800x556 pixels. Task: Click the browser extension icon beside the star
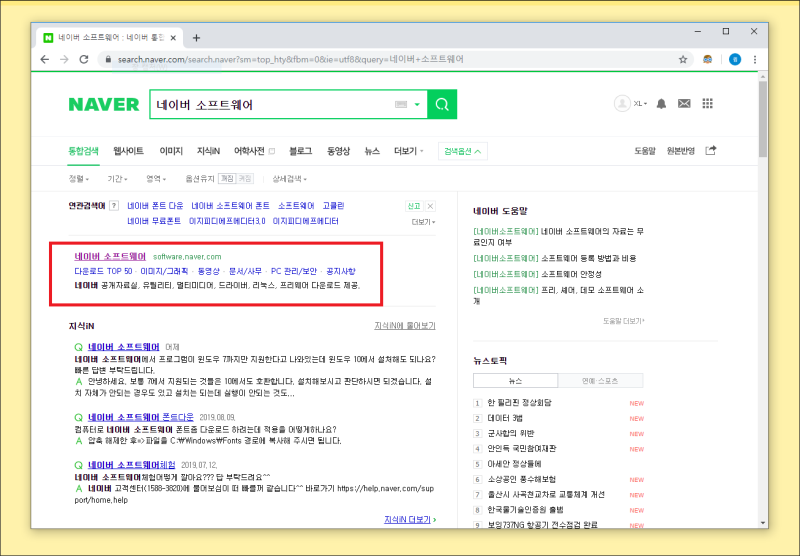708,60
